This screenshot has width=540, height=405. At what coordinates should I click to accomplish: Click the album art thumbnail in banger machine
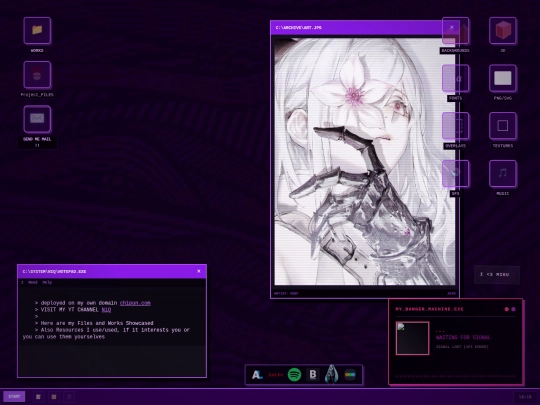[413, 338]
